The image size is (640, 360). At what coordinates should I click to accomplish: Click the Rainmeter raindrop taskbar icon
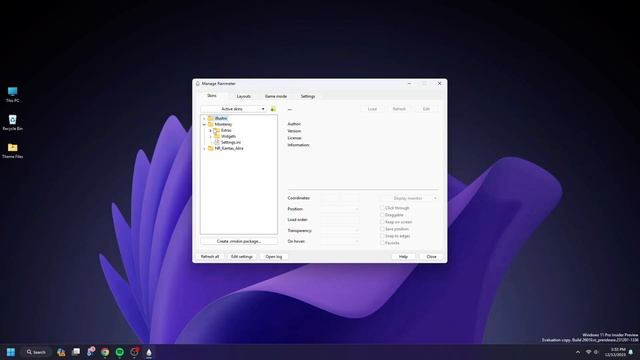coord(149,352)
